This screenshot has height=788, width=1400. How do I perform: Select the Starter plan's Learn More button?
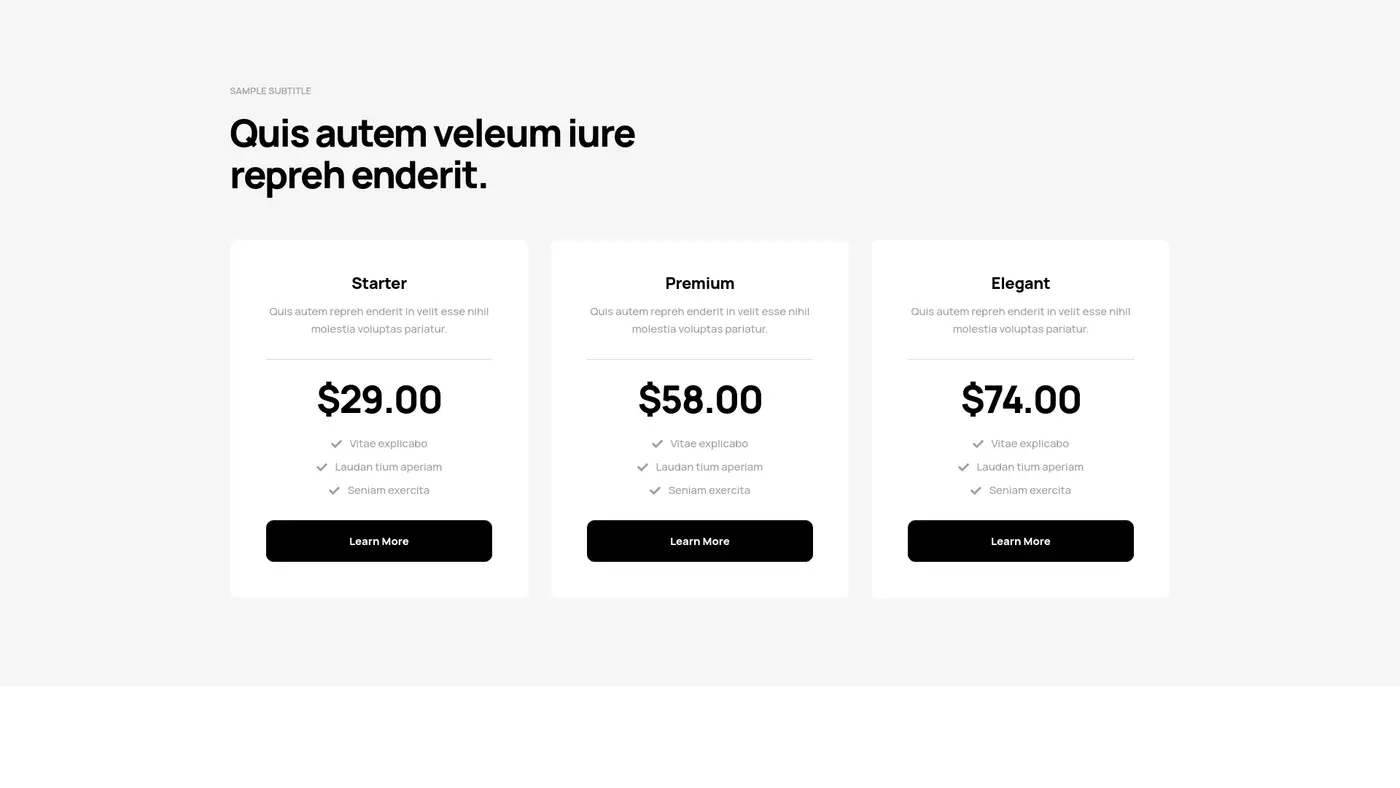(379, 540)
